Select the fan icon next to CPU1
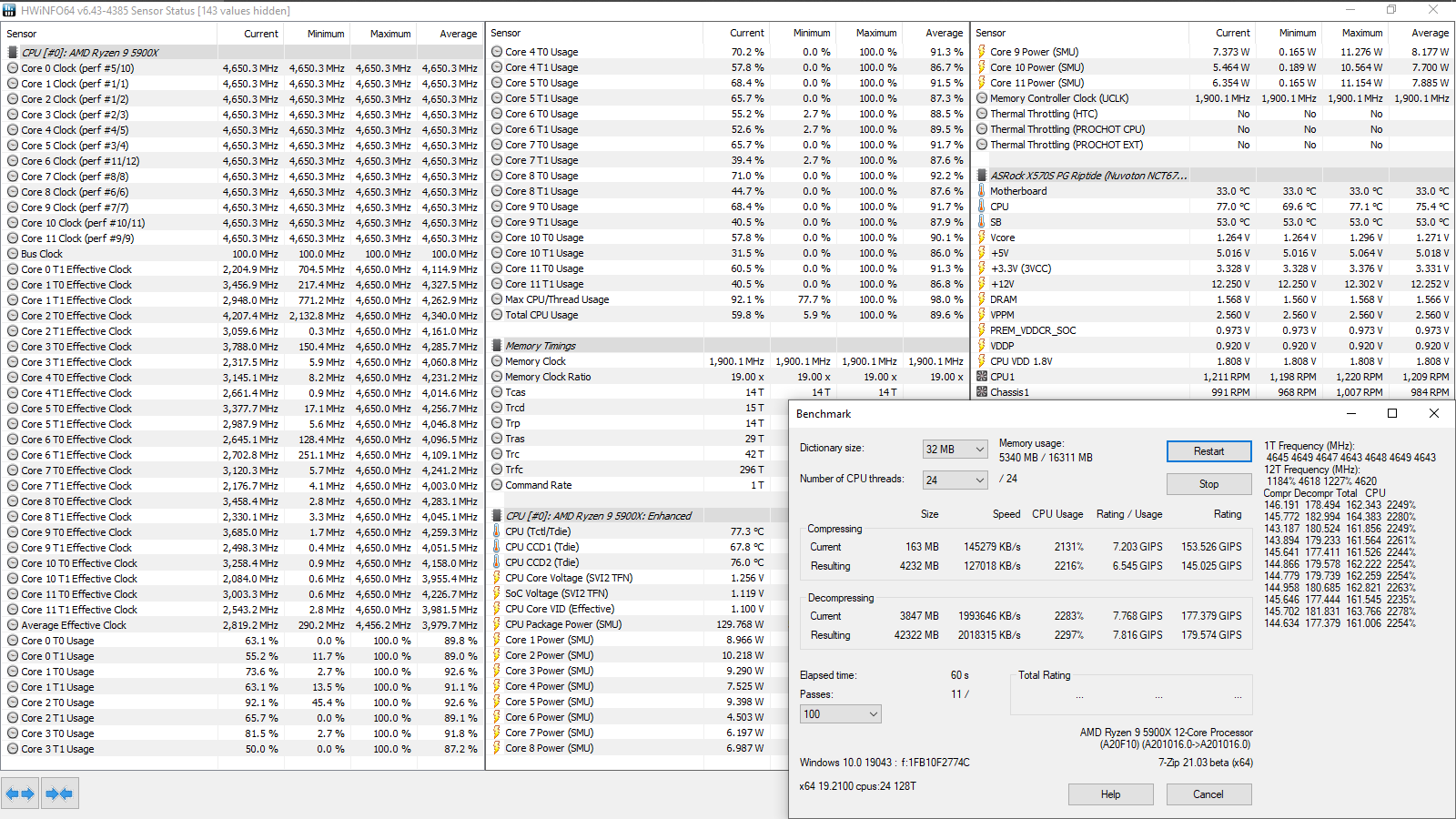Screen dimensions: 1456x819 [982, 377]
